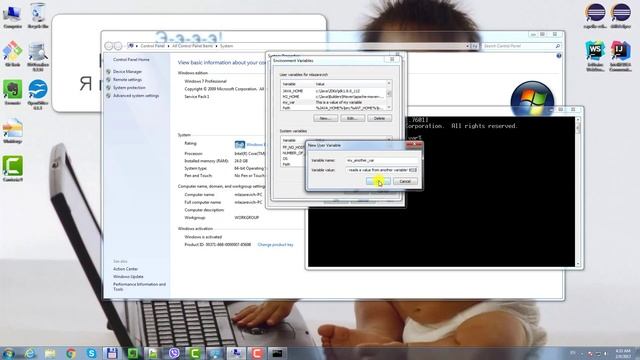Open the colorful four-square tools desktop shortcut
The height and width of the screenshot is (360, 640).
coord(12,54)
